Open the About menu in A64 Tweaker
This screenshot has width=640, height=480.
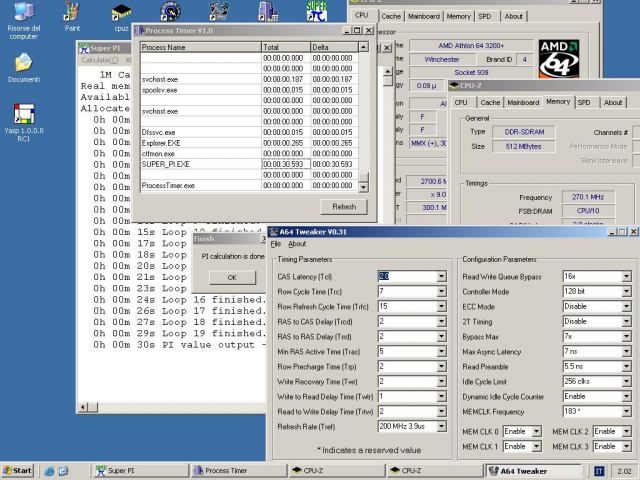[x=297, y=244]
